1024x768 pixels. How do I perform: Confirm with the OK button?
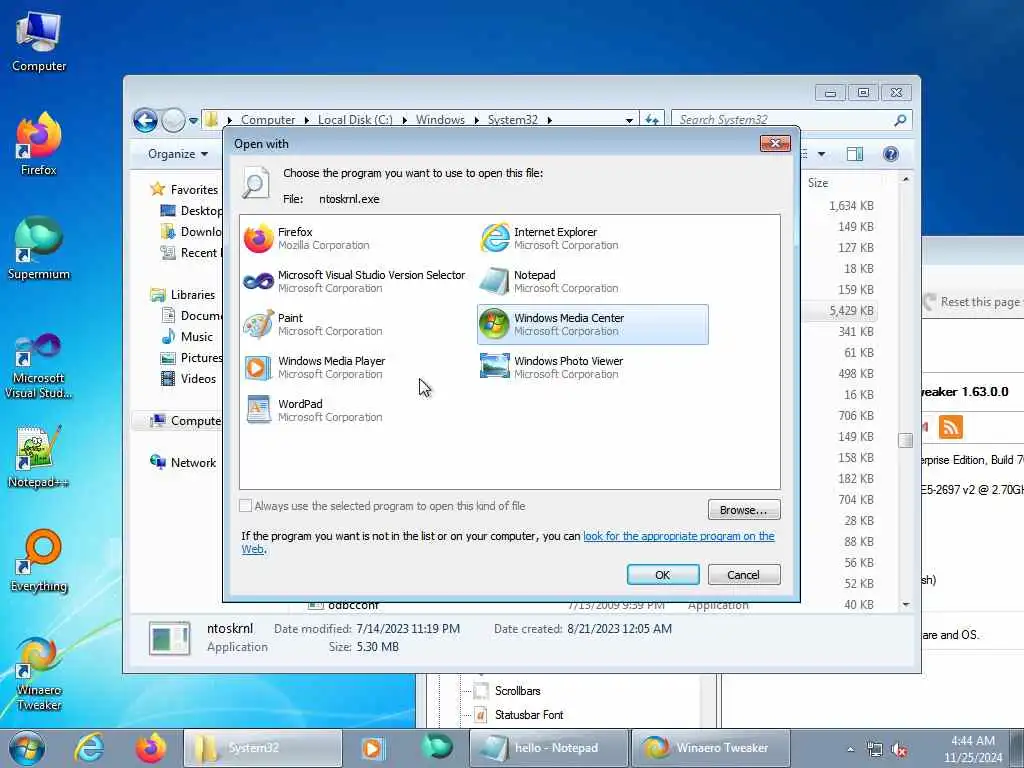(x=663, y=575)
